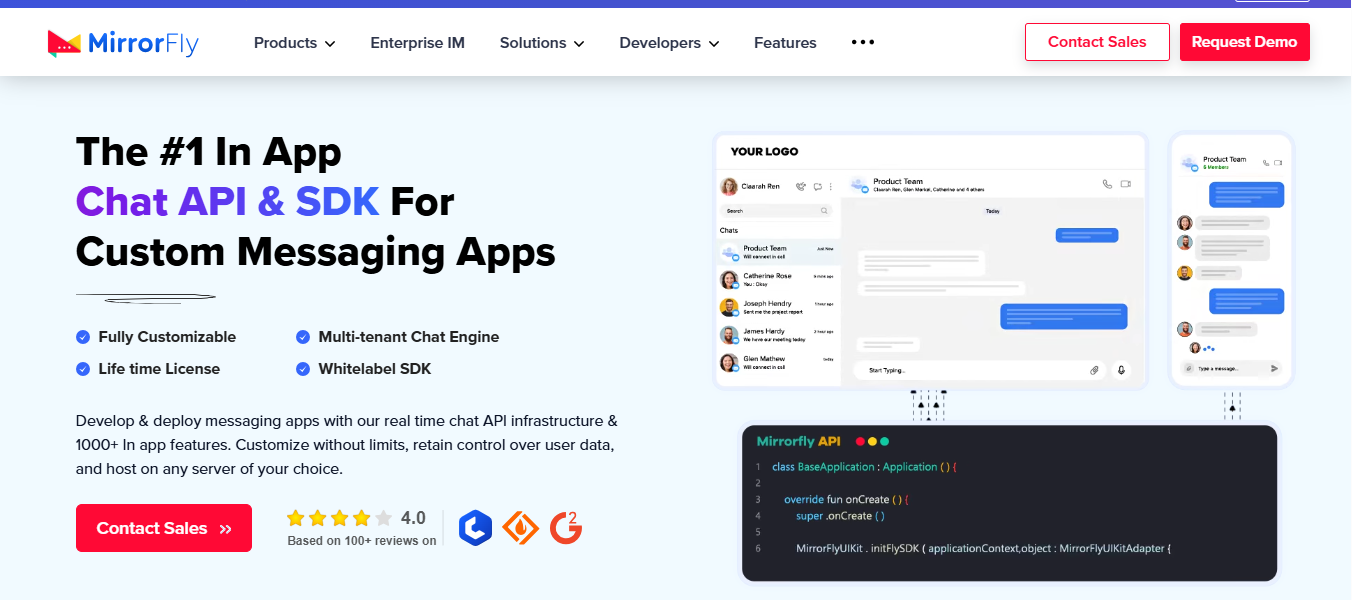Click the Fully Customizable check mark
Screen dimensions: 1352x600
[83, 337]
